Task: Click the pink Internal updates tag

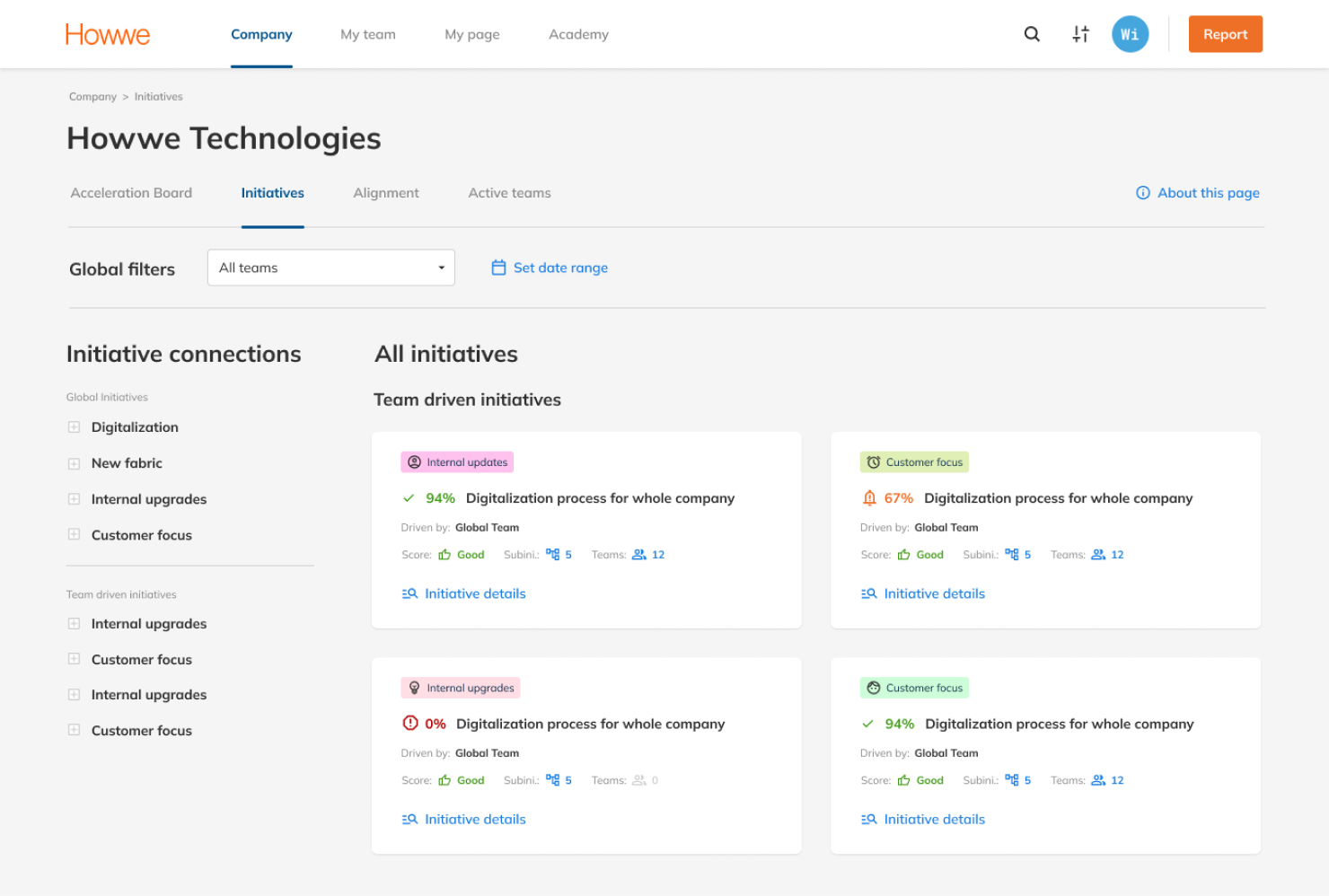Action: (457, 462)
